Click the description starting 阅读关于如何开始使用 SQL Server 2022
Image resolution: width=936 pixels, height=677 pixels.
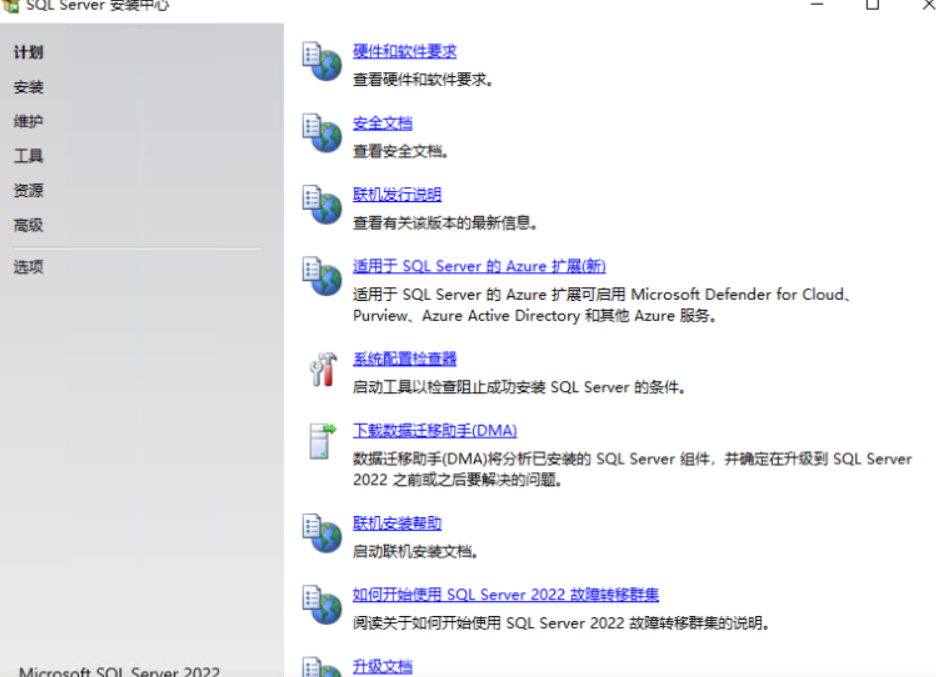click(x=561, y=623)
